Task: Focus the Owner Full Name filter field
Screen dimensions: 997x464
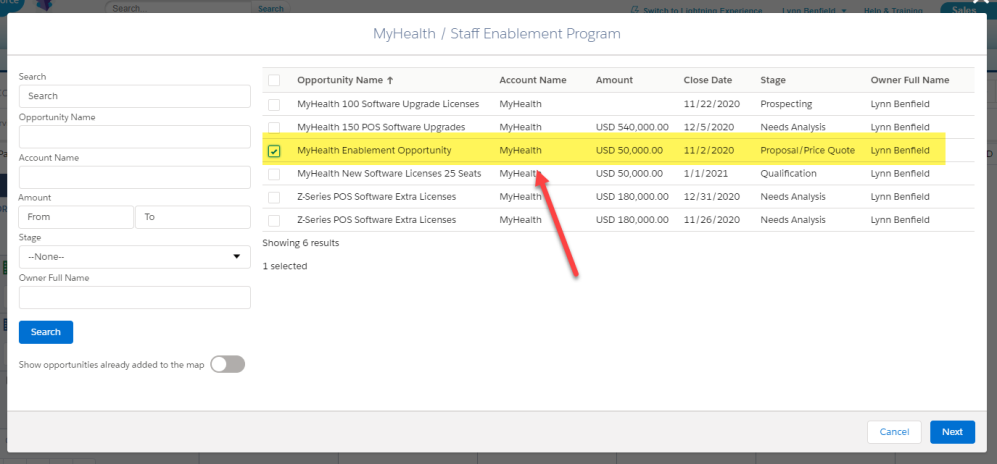Action: [x=135, y=297]
